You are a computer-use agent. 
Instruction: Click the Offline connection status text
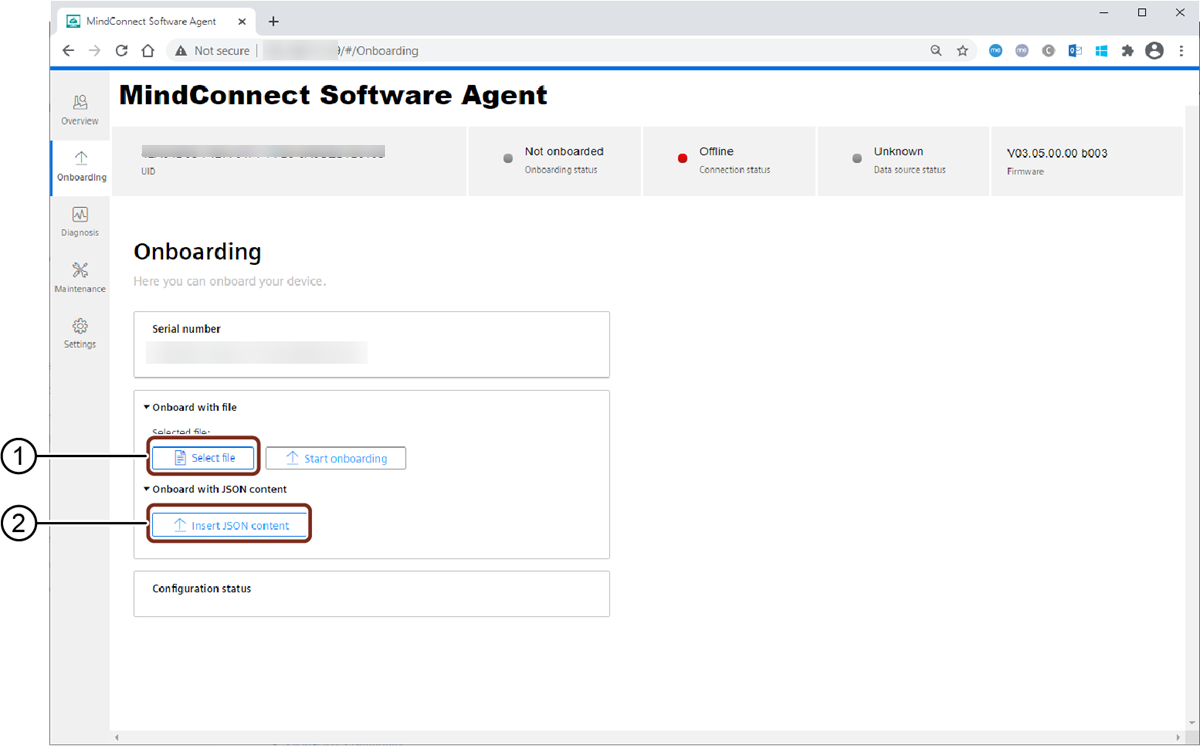[x=716, y=152]
